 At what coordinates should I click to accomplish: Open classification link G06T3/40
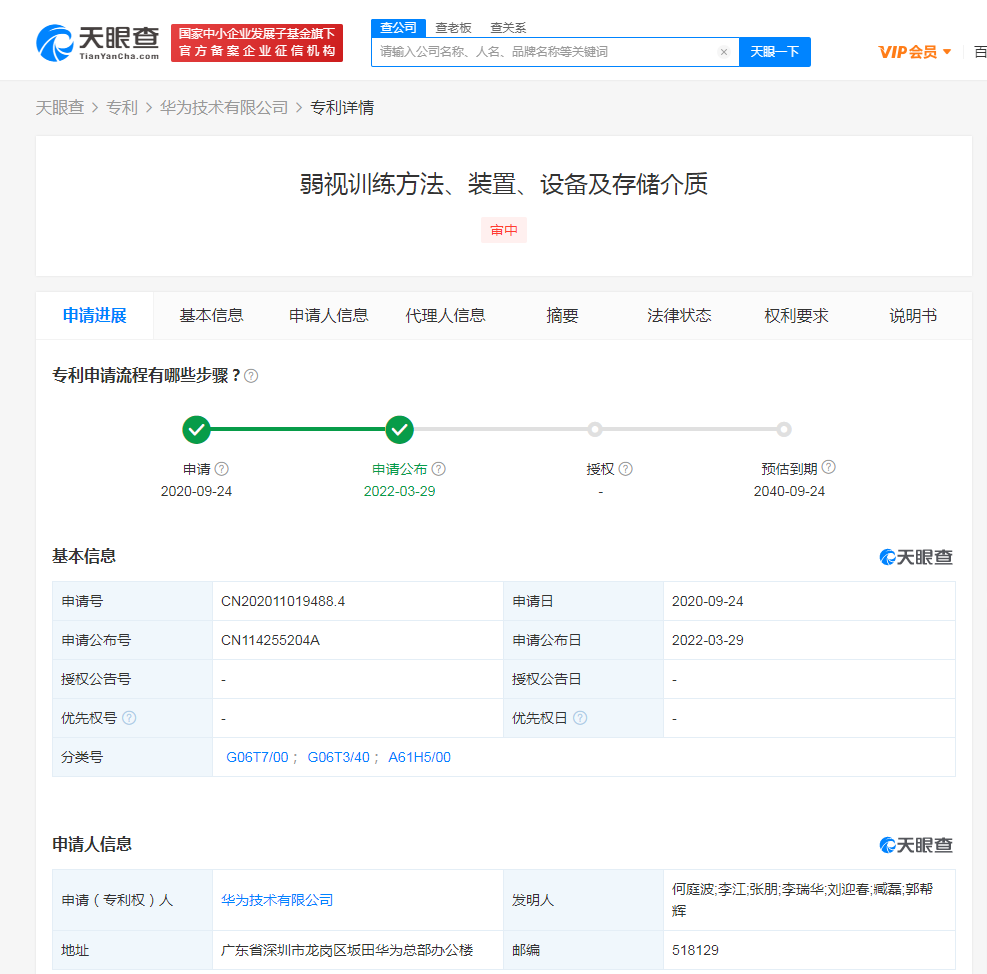338,757
